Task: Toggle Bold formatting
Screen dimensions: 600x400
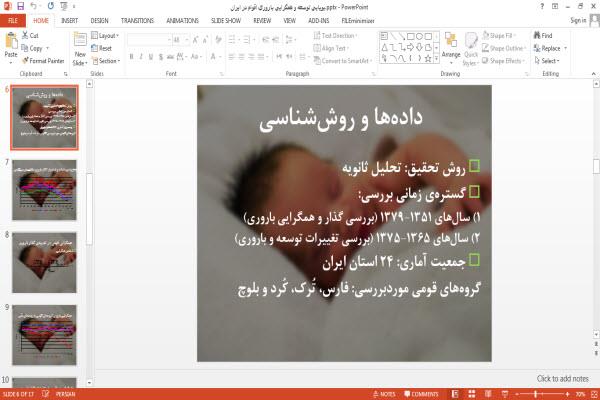Action: [131, 57]
